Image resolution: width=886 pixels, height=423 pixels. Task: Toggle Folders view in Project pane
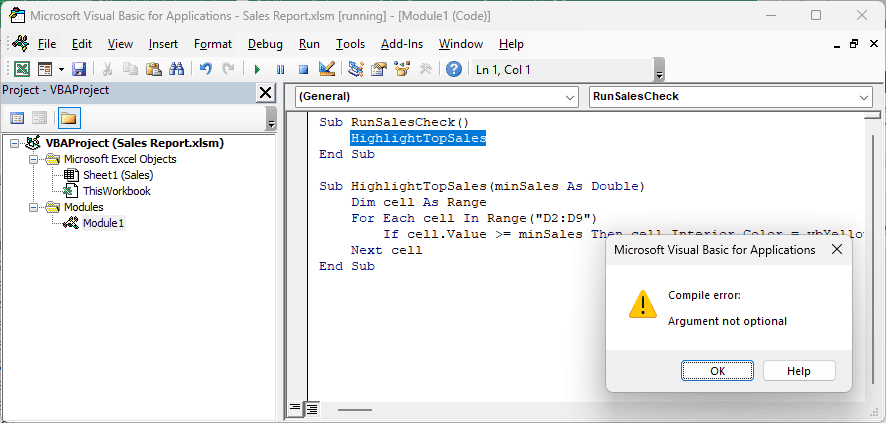(x=68, y=118)
